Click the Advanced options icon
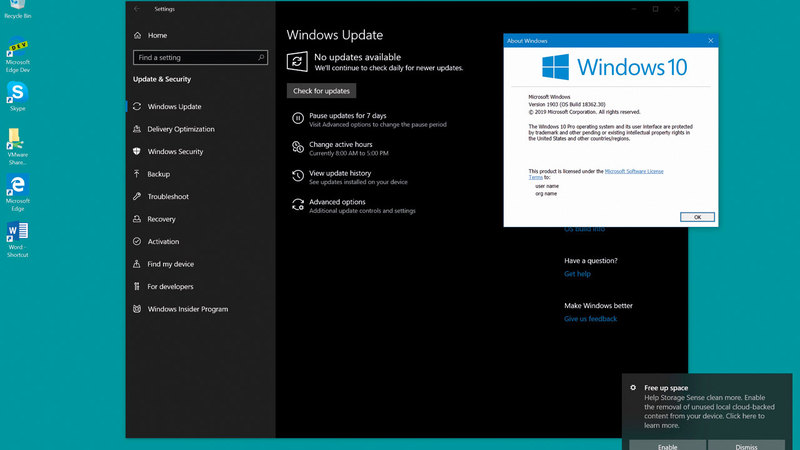This screenshot has height=450, width=800. click(x=297, y=205)
